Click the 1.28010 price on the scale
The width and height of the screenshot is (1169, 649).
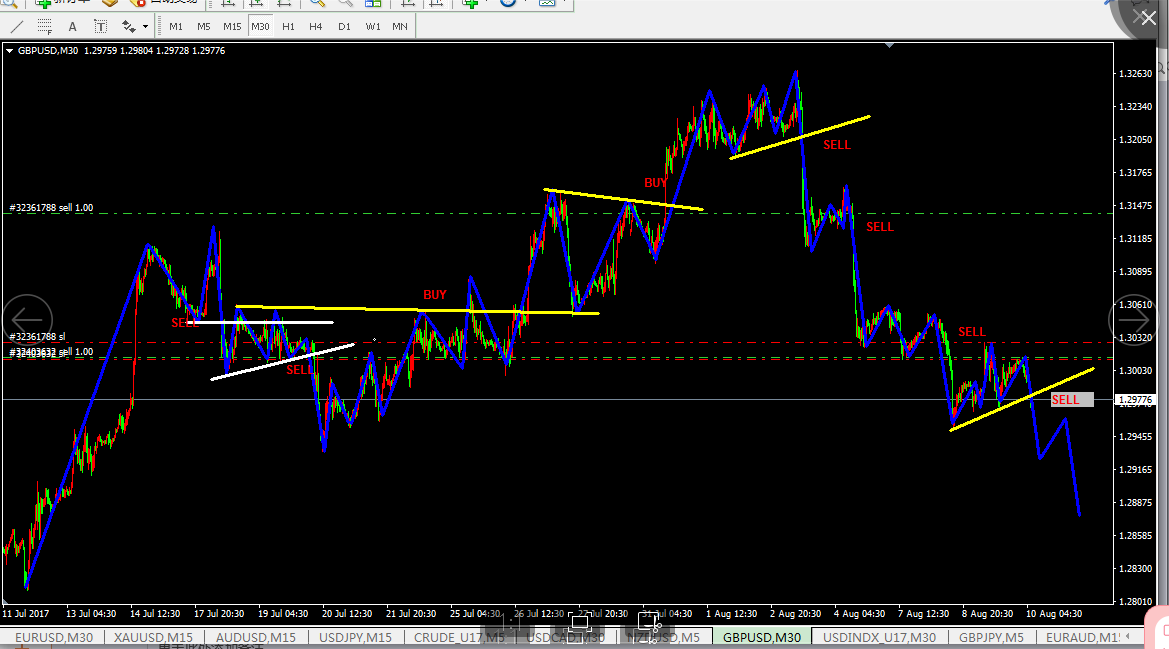click(x=1135, y=601)
